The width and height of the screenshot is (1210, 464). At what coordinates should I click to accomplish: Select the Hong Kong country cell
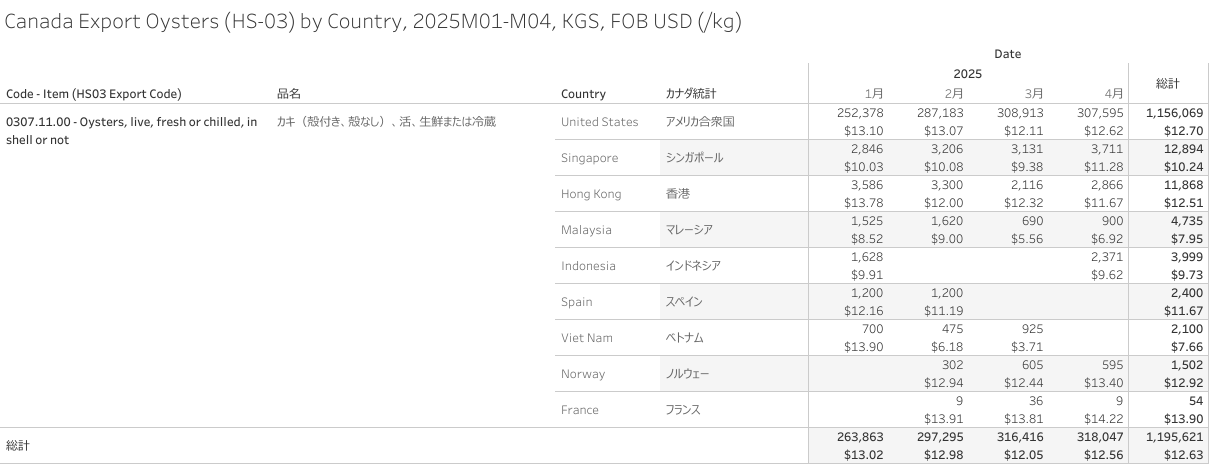[x=591, y=194]
